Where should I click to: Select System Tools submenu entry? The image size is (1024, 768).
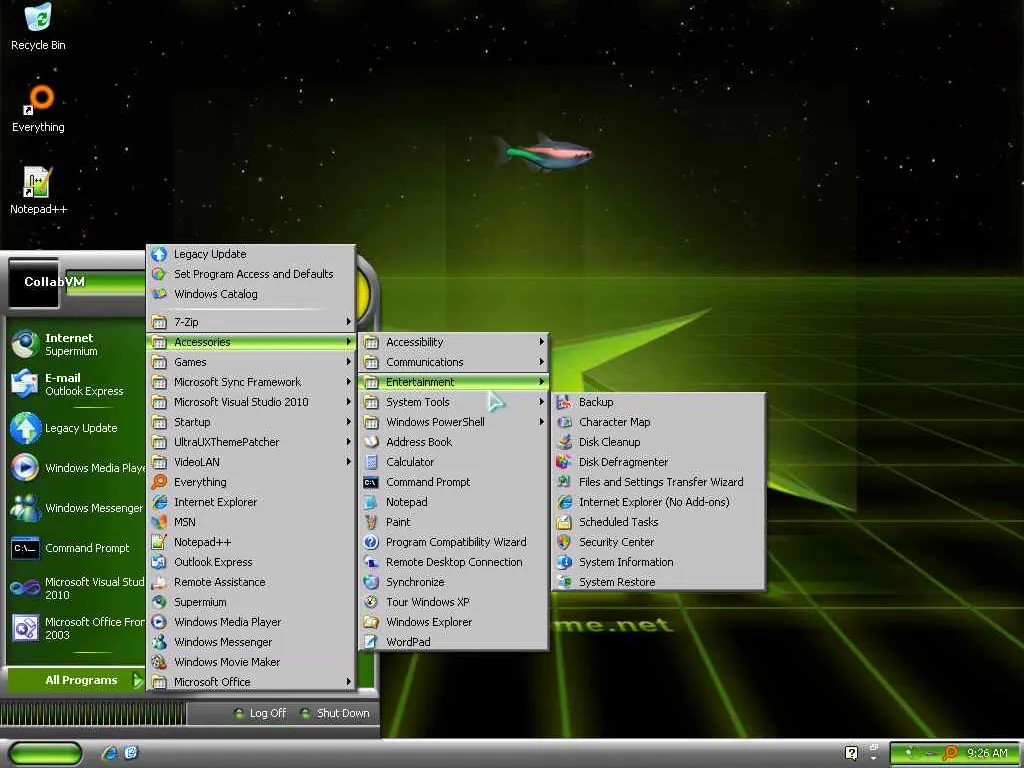pyautogui.click(x=454, y=402)
